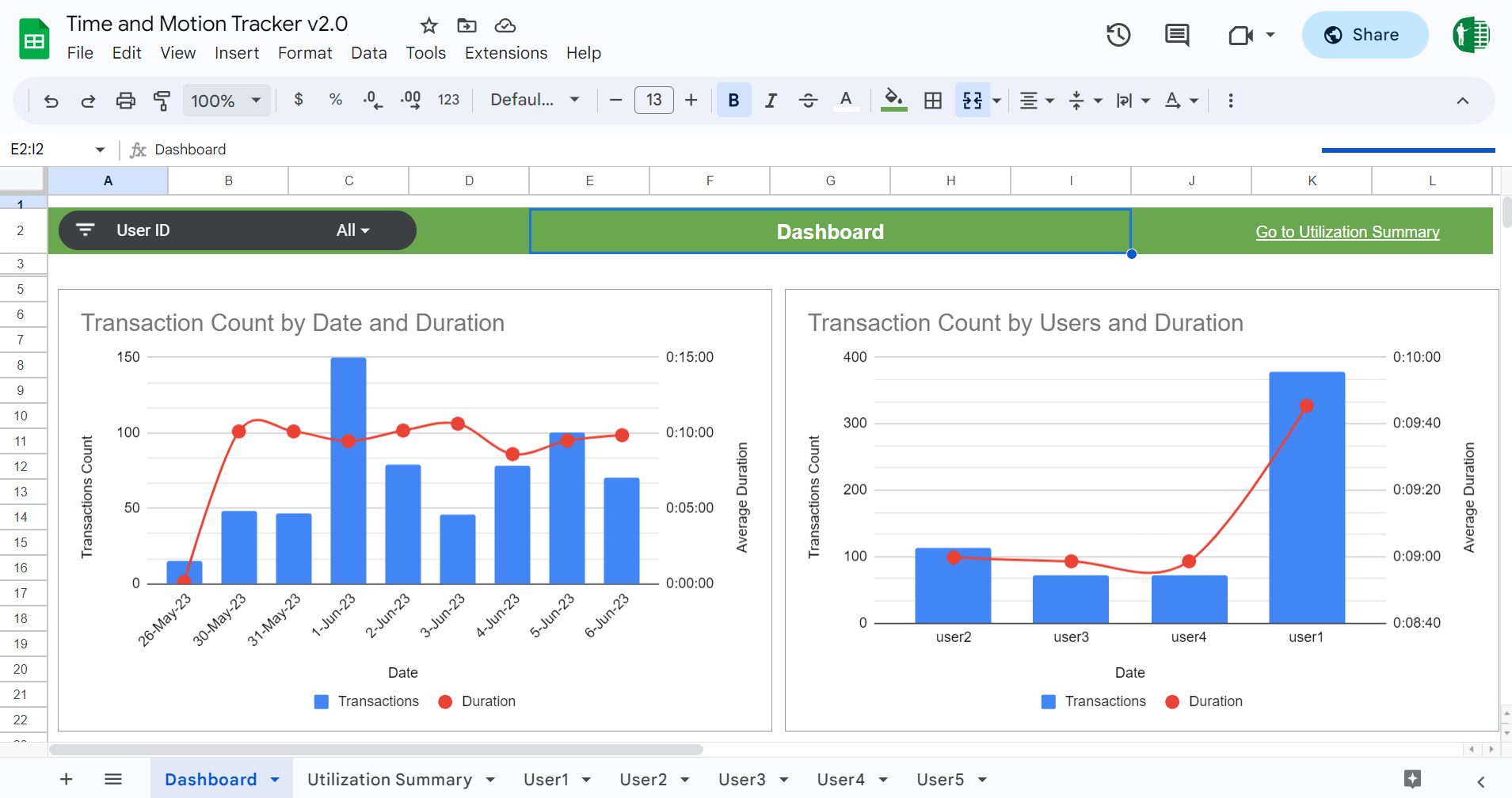Open more number formats (123)
1512x798 pixels.
point(448,100)
